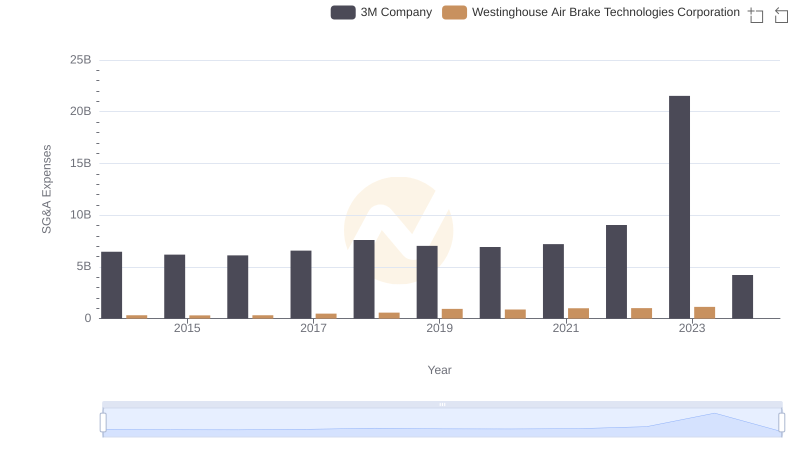Click the 3M bar for 2014

click(111, 285)
